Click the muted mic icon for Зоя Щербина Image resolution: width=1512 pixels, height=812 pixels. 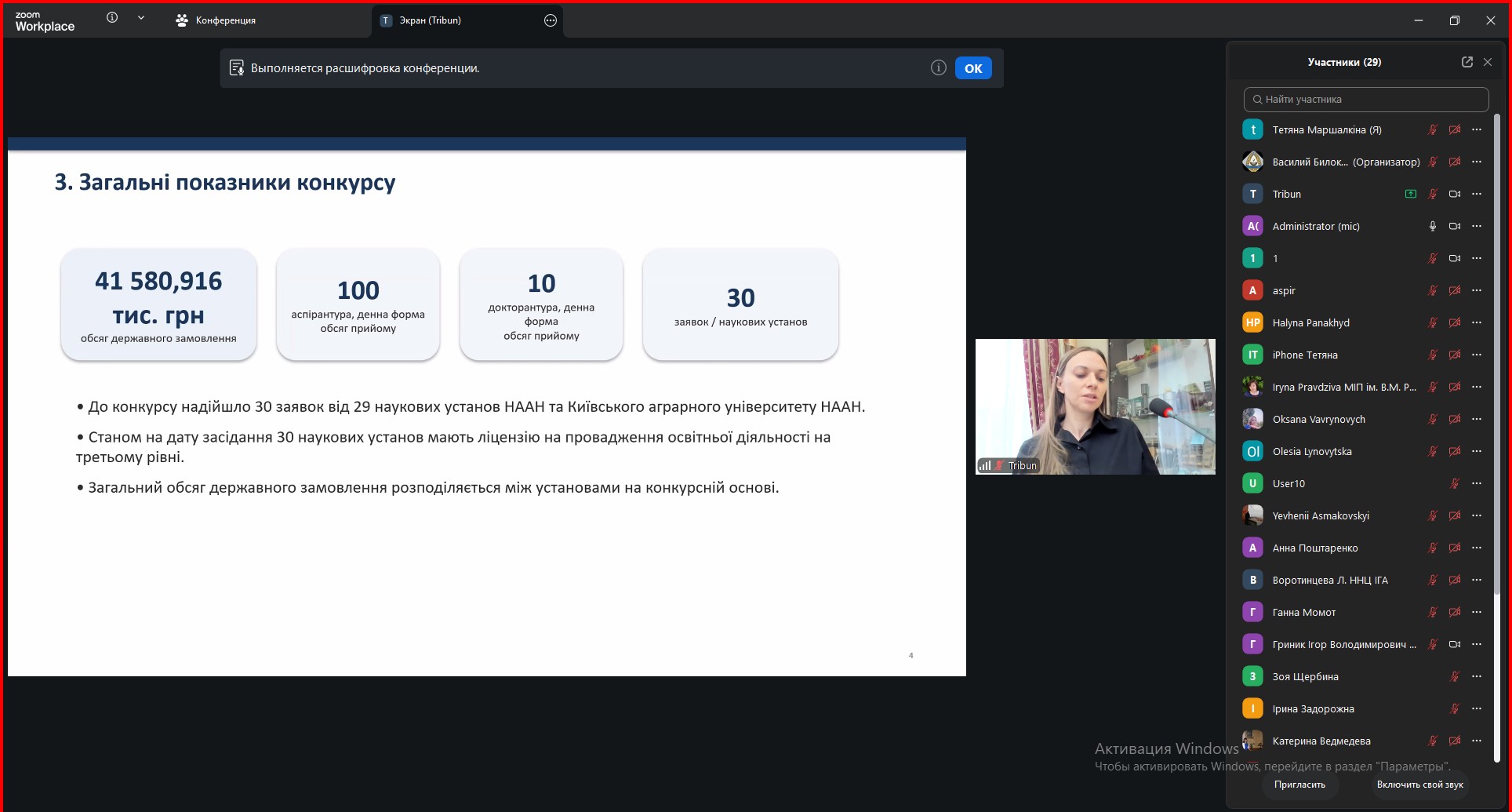click(x=1455, y=676)
